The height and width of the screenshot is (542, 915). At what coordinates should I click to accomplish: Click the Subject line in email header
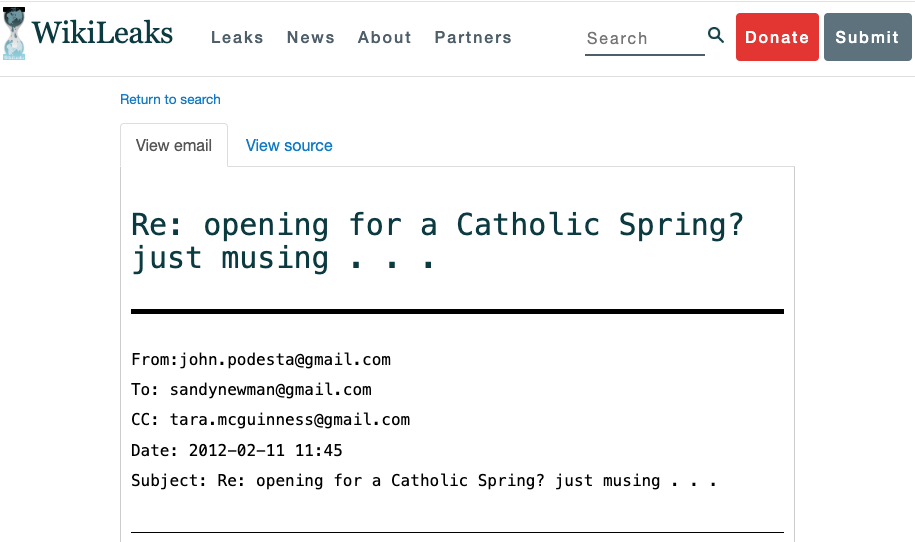tap(424, 481)
